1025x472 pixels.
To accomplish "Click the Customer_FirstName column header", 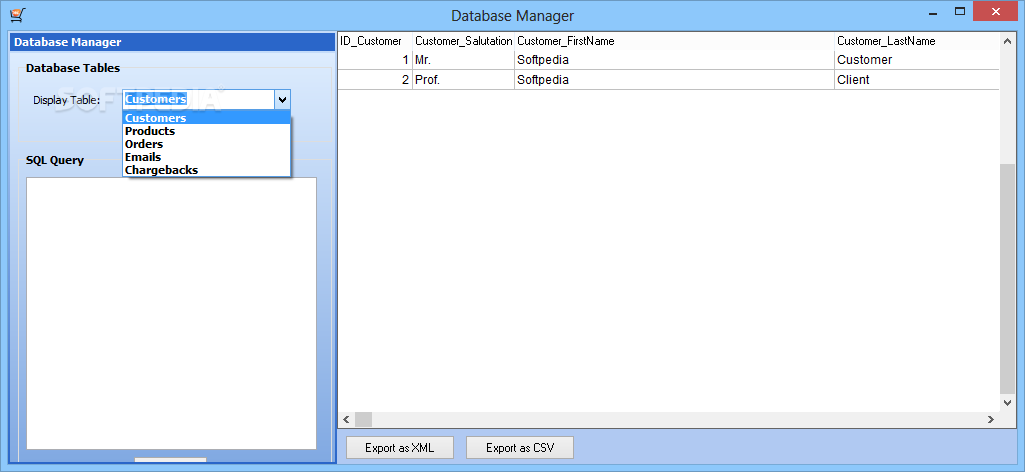I will (675, 41).
